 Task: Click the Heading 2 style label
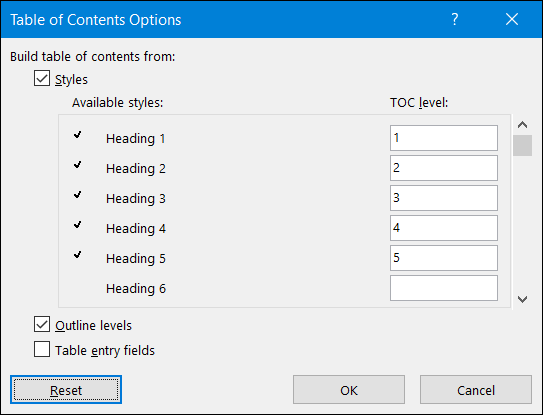point(136,169)
